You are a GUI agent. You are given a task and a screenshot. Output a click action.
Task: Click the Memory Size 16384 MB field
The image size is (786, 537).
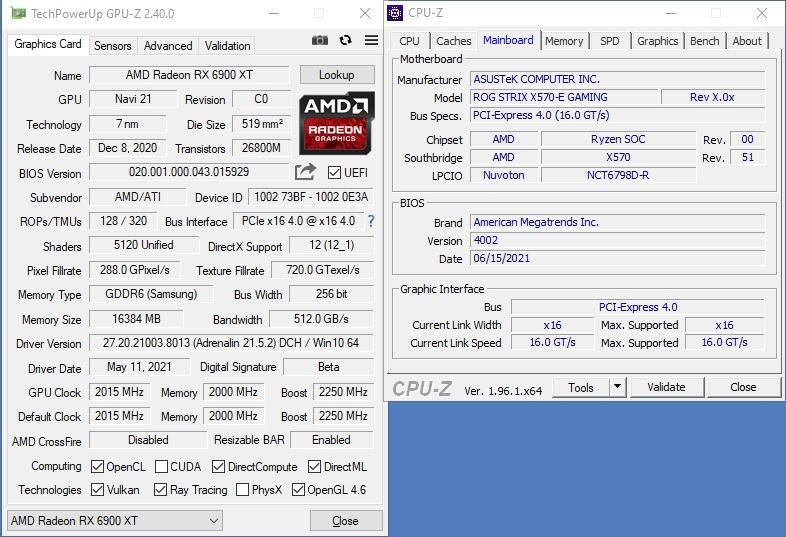(x=136, y=319)
